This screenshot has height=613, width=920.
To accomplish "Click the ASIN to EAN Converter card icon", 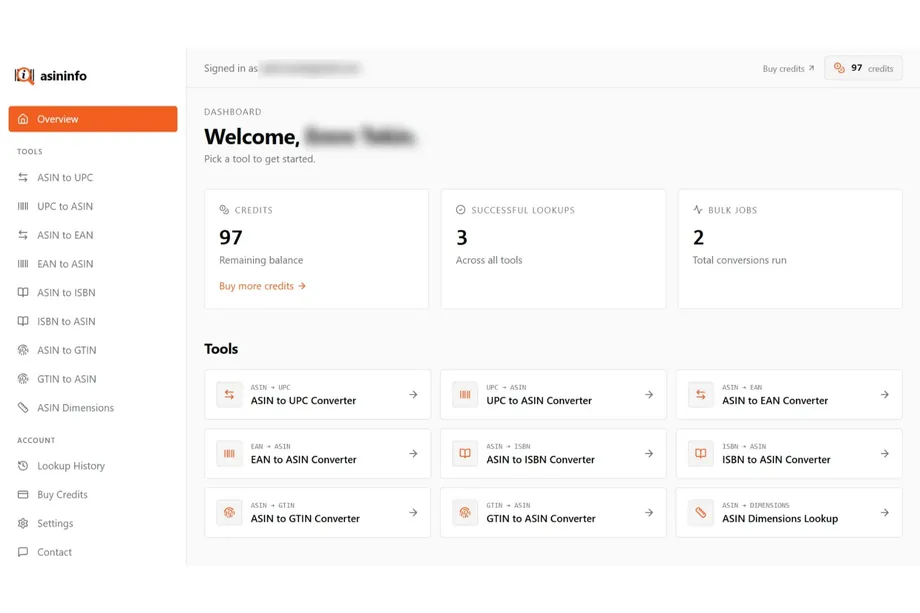I will coord(701,395).
